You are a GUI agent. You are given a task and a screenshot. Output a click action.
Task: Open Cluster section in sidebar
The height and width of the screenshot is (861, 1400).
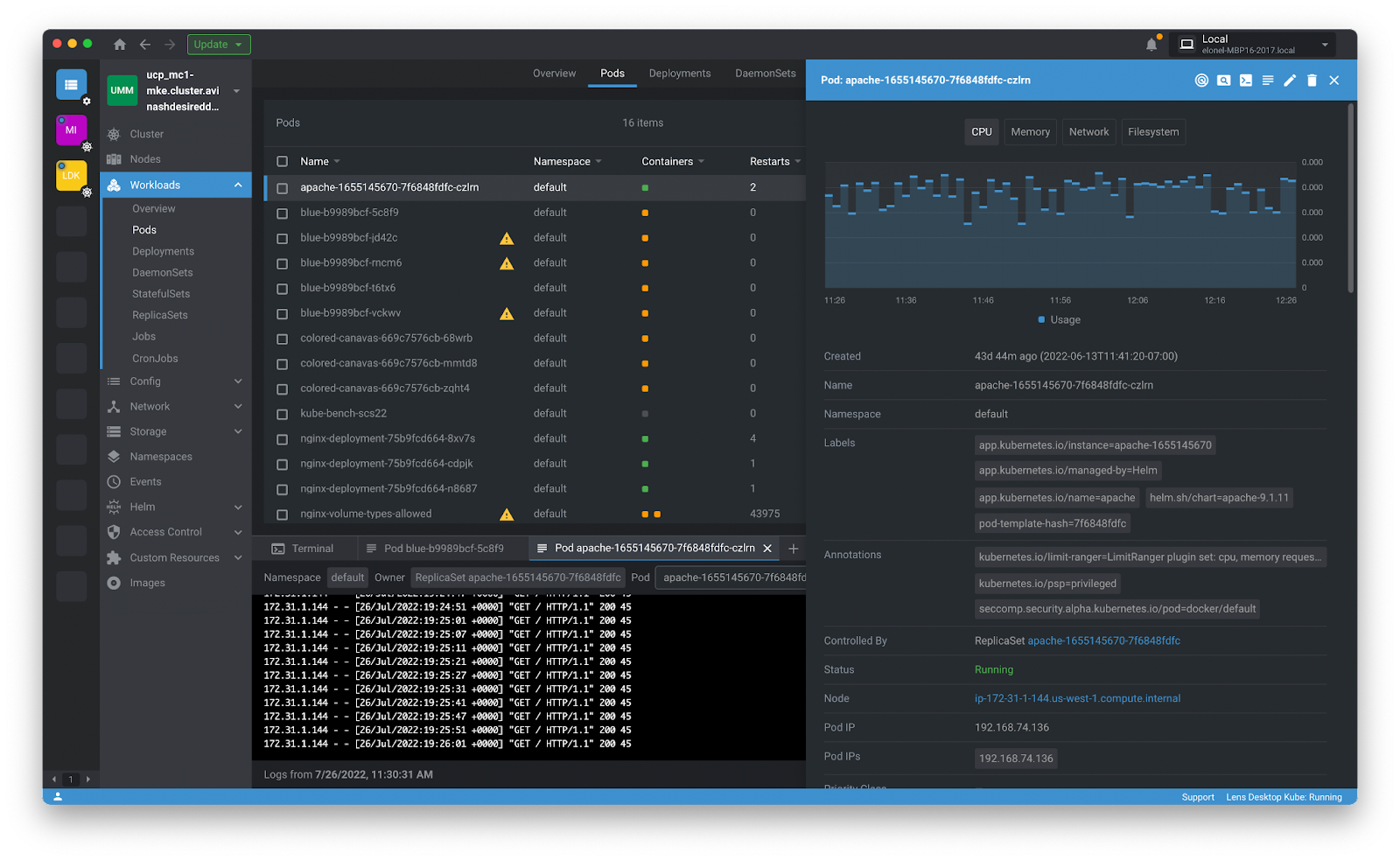point(146,134)
